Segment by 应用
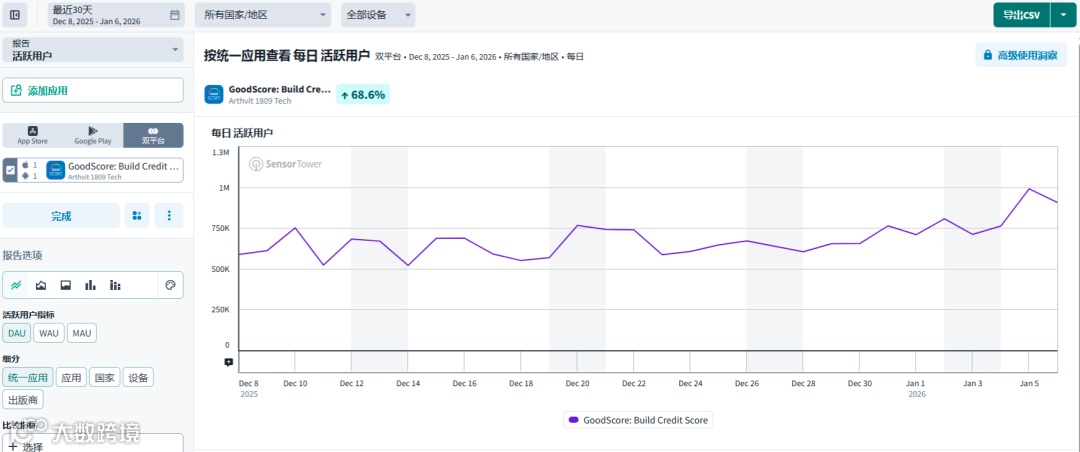Screen dimensions: 1080x452 pos(71,378)
